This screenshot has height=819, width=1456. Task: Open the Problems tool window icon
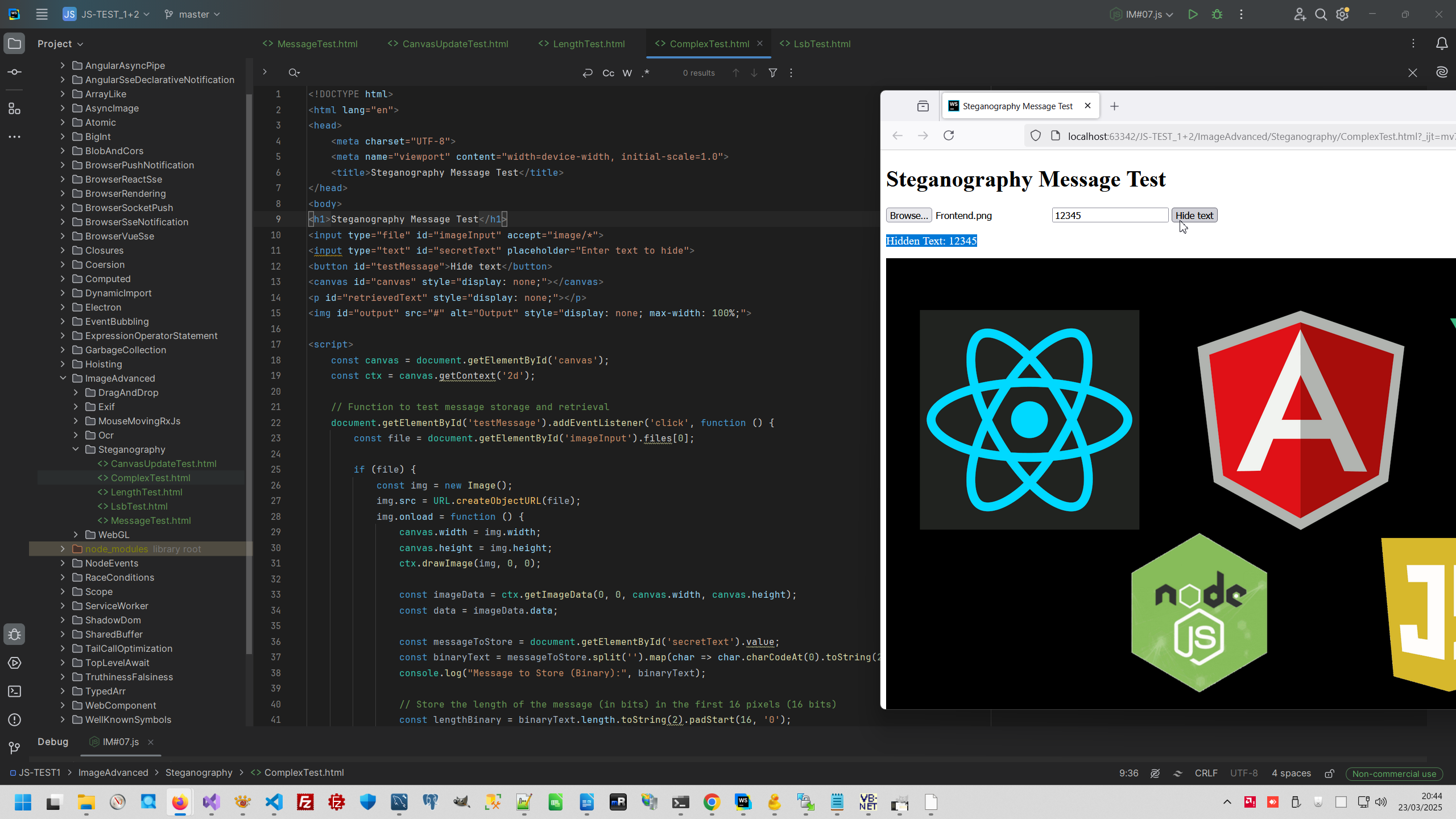pos(15,719)
